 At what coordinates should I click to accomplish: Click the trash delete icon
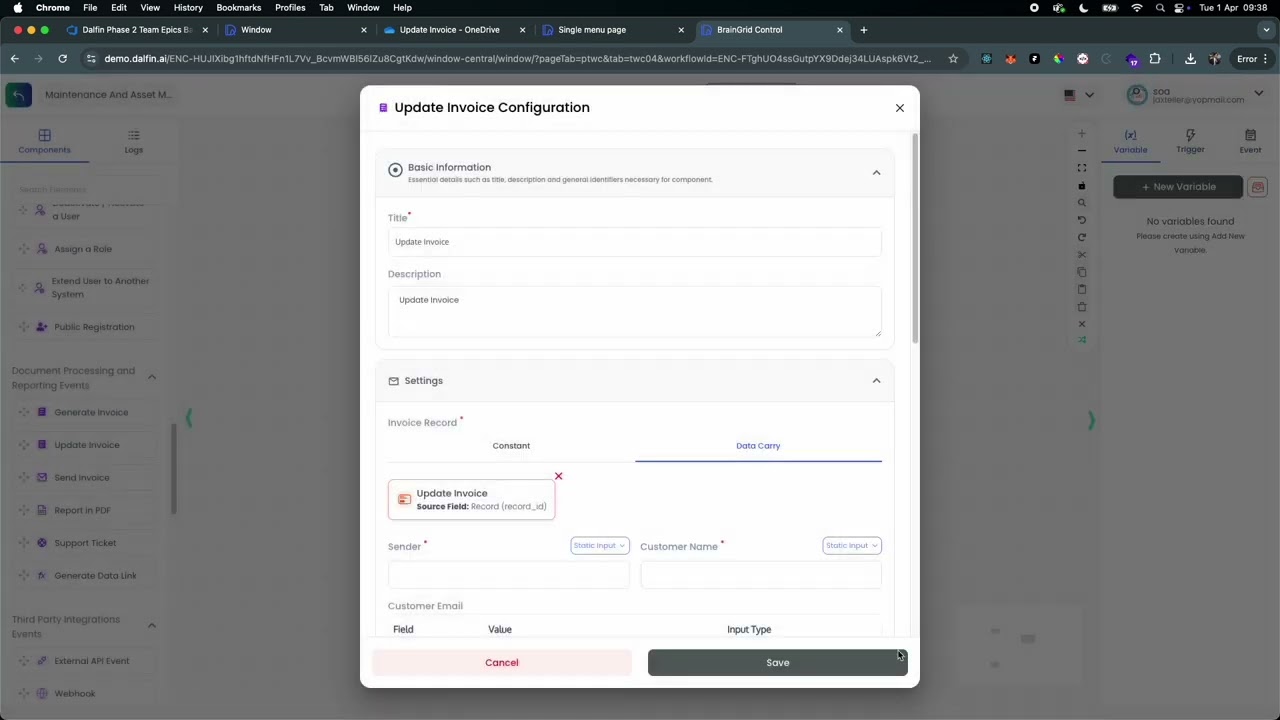point(1081,307)
